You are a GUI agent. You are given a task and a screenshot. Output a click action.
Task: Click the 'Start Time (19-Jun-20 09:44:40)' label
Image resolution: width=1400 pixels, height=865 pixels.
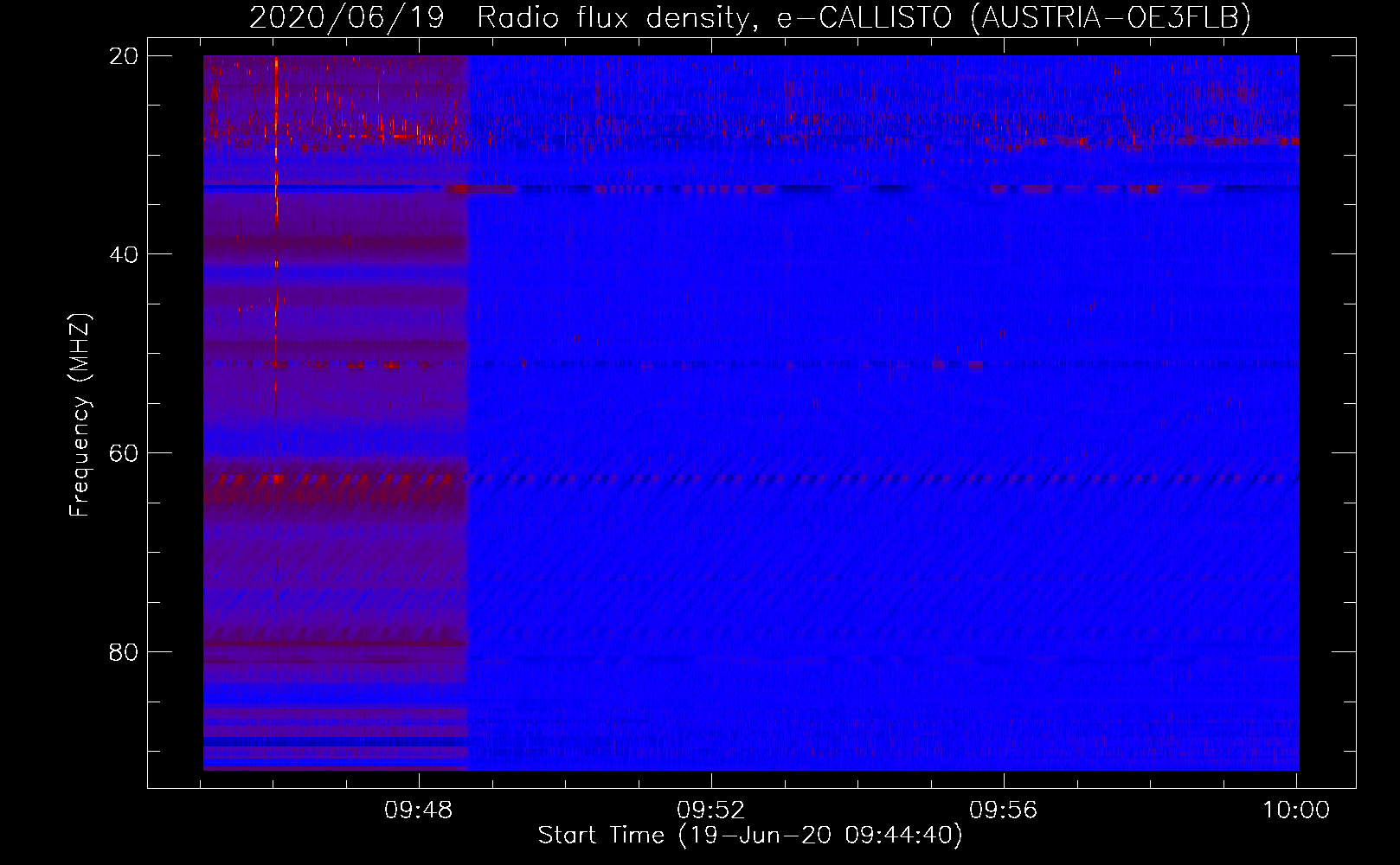click(x=750, y=836)
